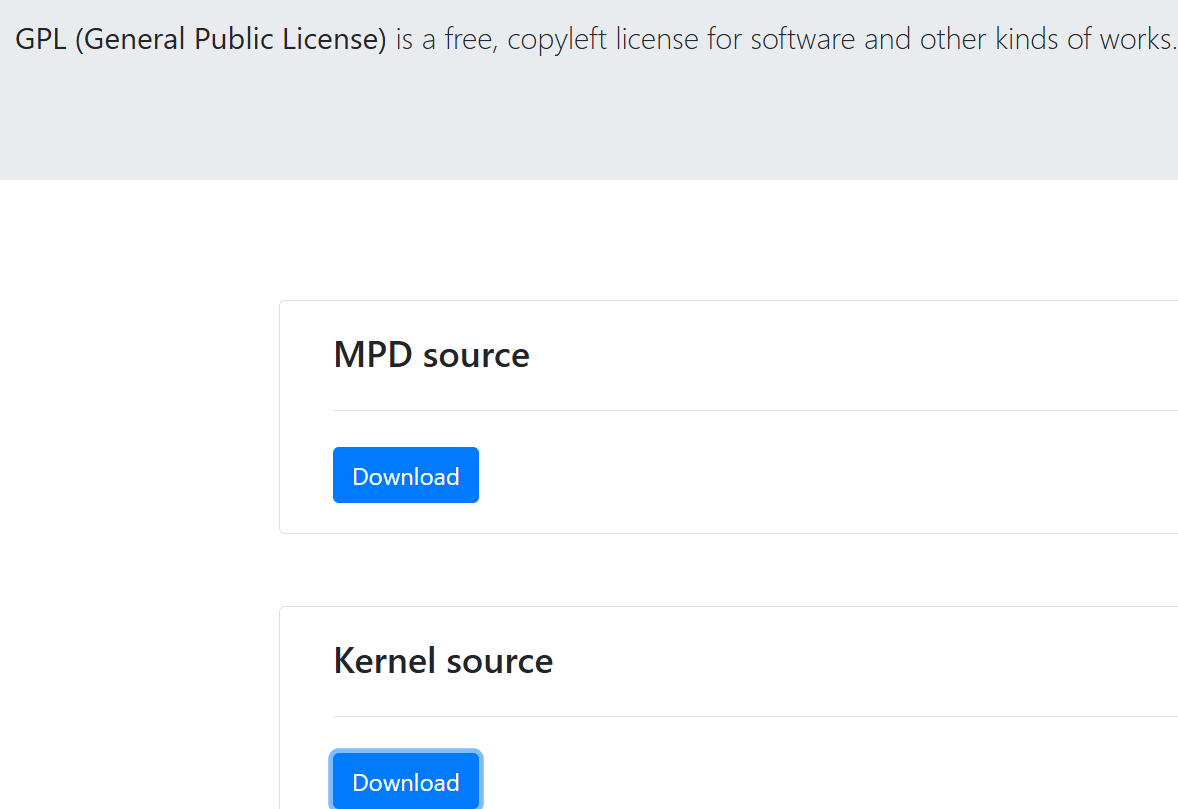Click the word 'Kernel' in the second heading
Viewport: 1178px width, 809px height.
[x=384, y=661]
